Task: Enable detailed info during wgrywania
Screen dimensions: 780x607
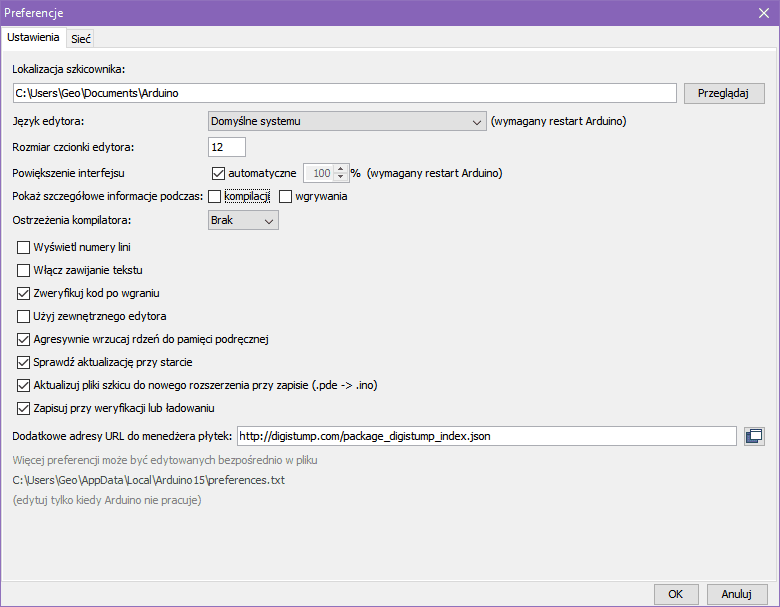Action: click(x=286, y=196)
